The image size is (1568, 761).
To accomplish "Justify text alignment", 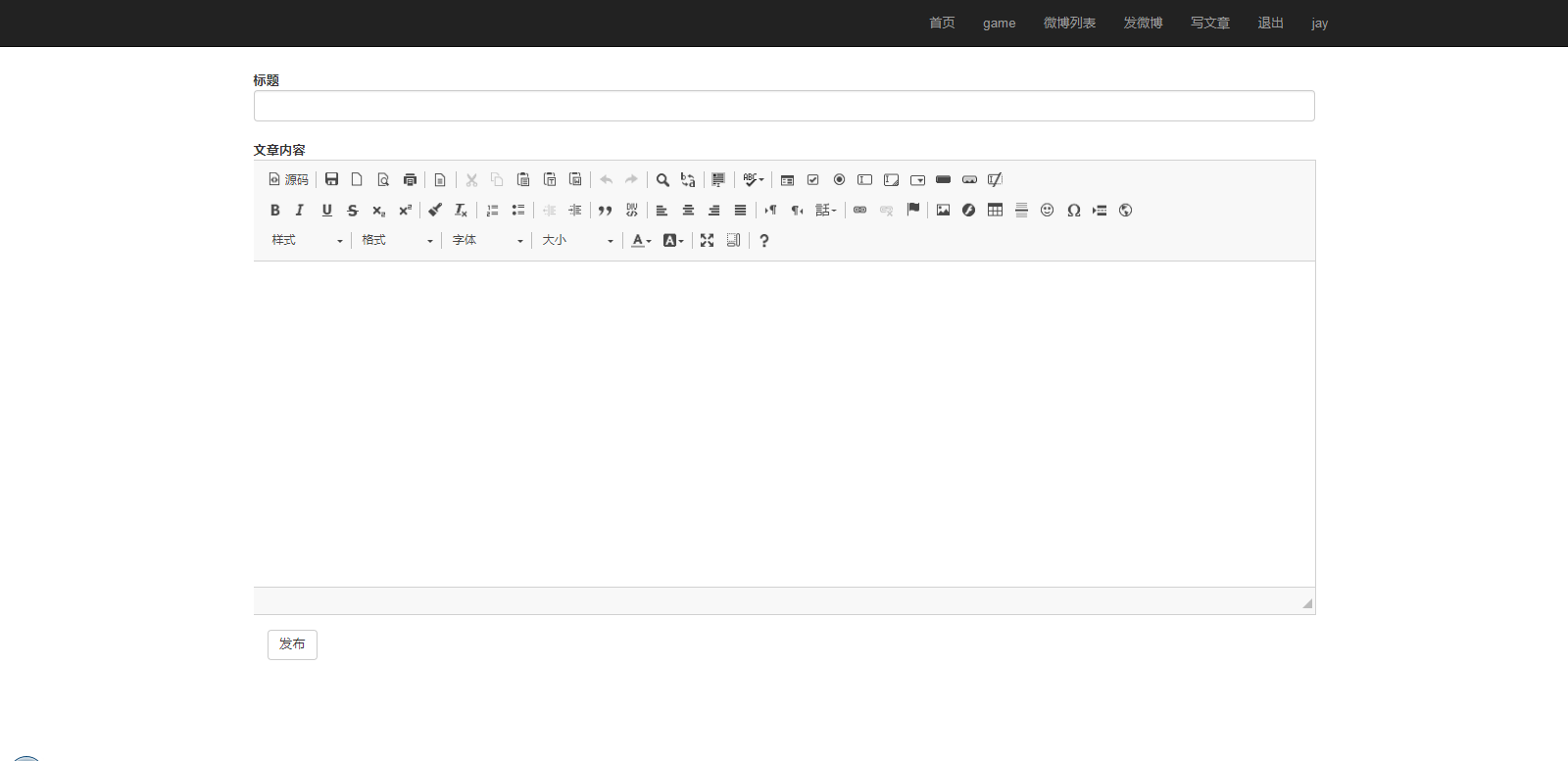I will coord(740,211).
